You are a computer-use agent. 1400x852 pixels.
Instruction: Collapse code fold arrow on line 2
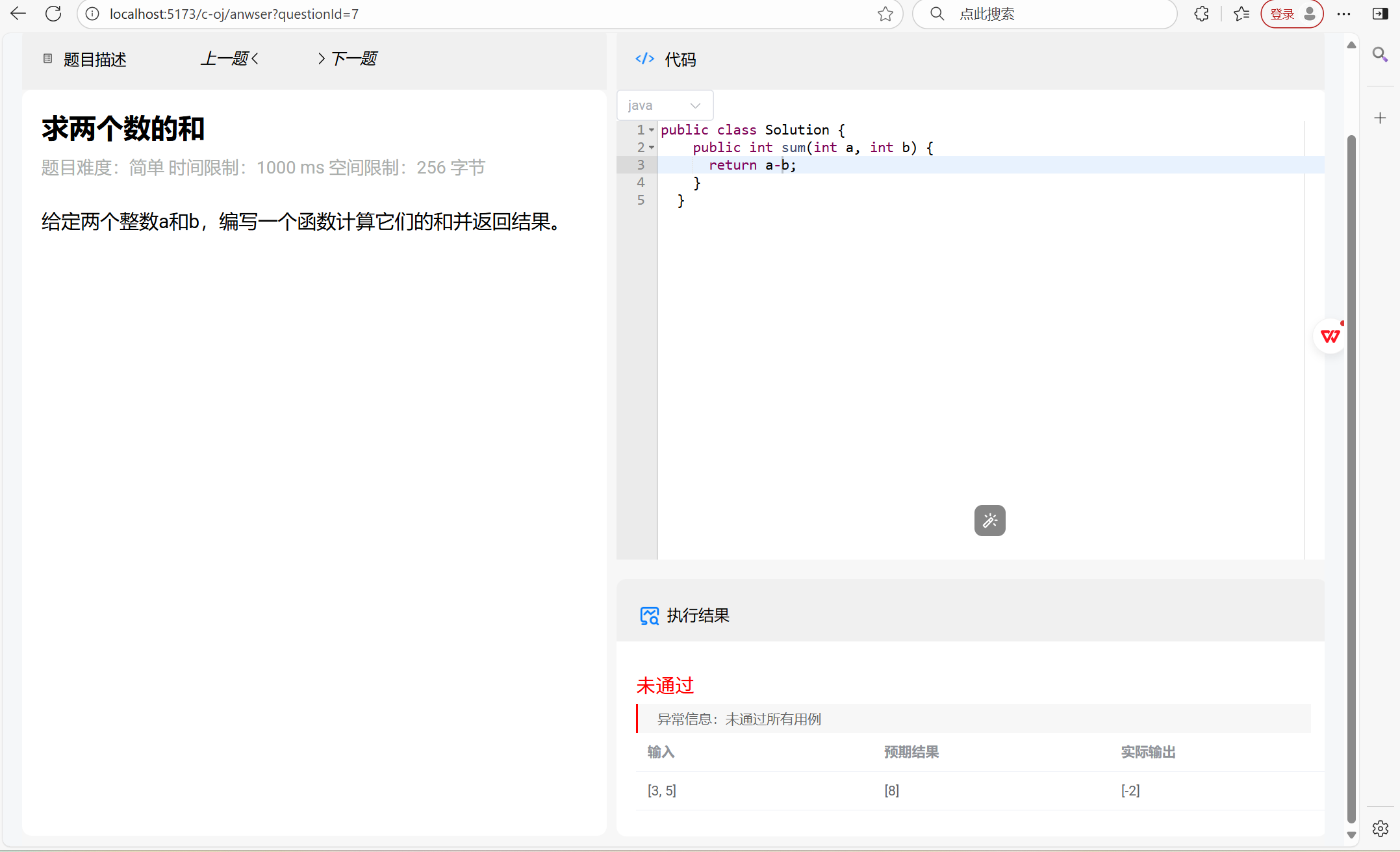[x=652, y=148]
